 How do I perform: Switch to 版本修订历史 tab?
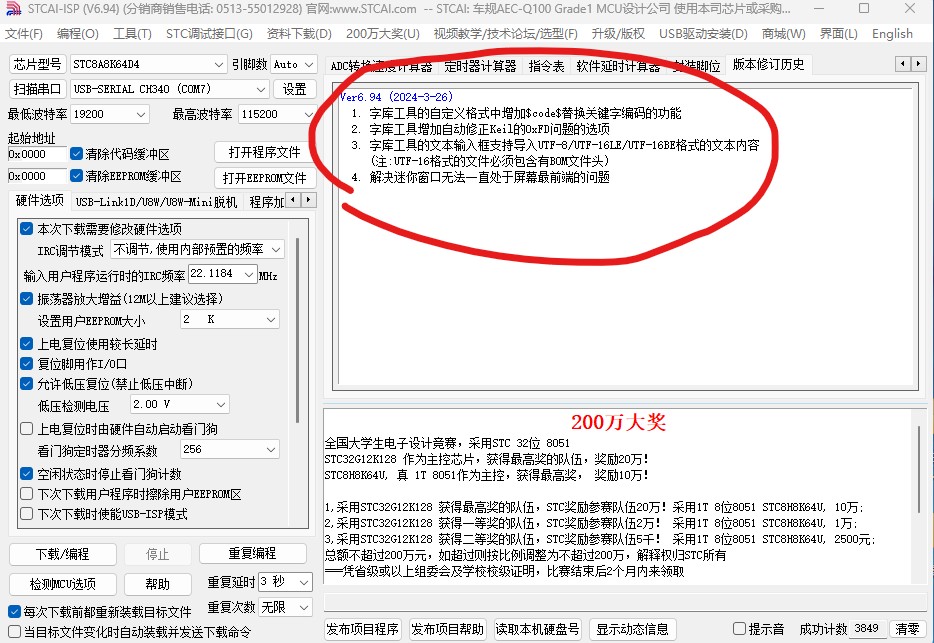coord(768,64)
